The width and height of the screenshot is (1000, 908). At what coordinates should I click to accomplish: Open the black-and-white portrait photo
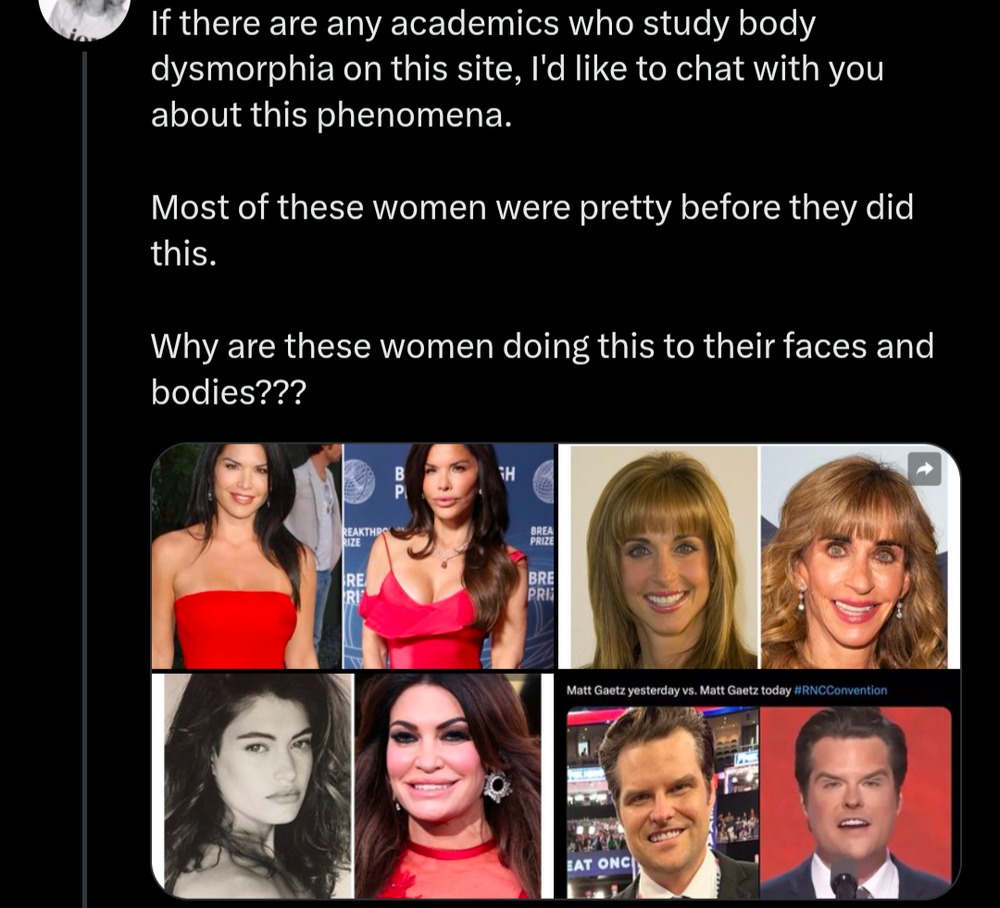pos(258,786)
